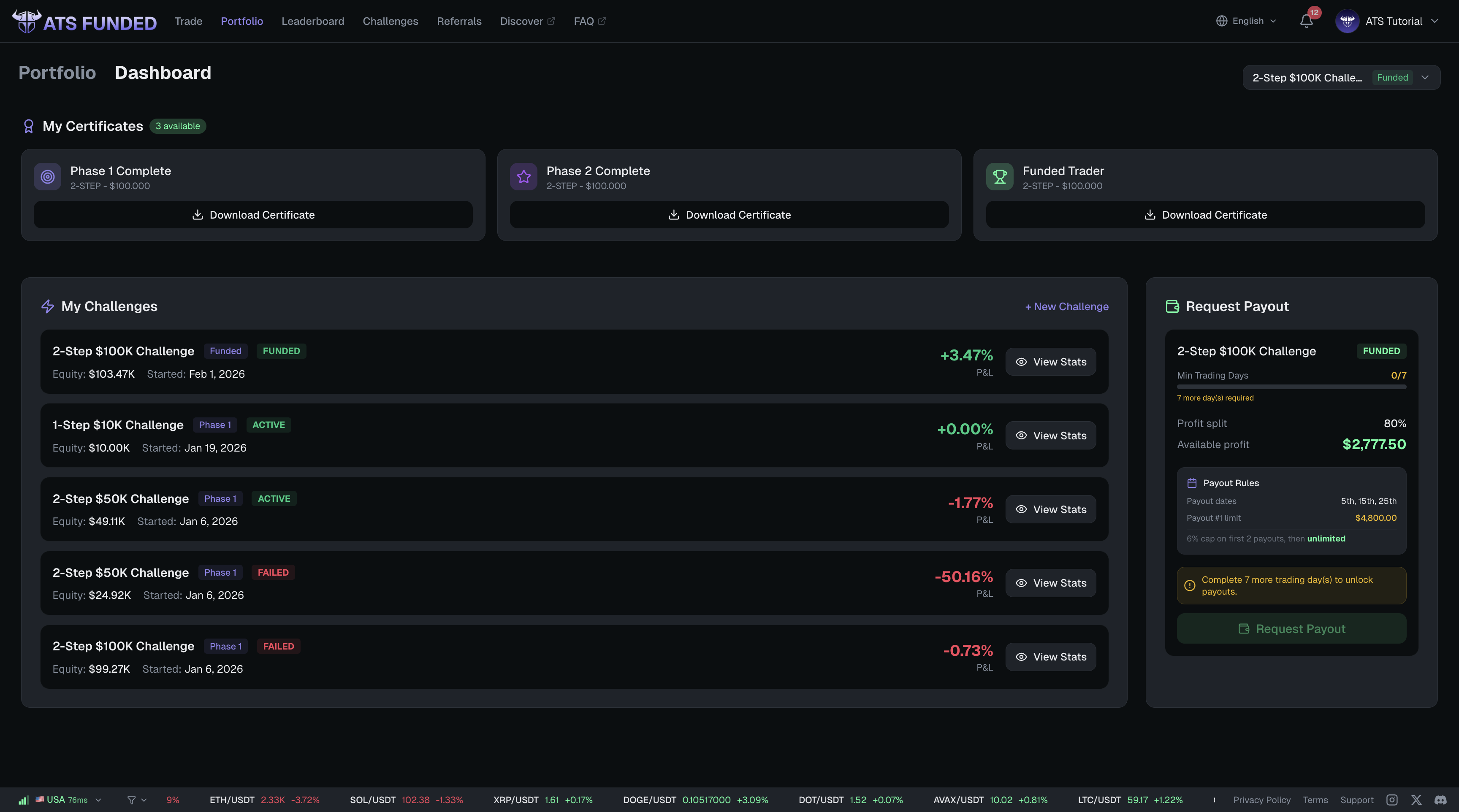Open the notifications bell icon
The image size is (1459, 812).
1306,22
